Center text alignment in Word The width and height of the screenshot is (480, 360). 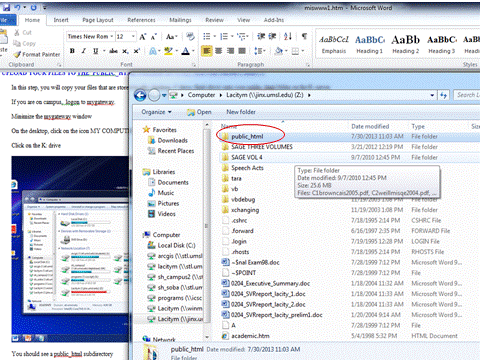pos(219,51)
